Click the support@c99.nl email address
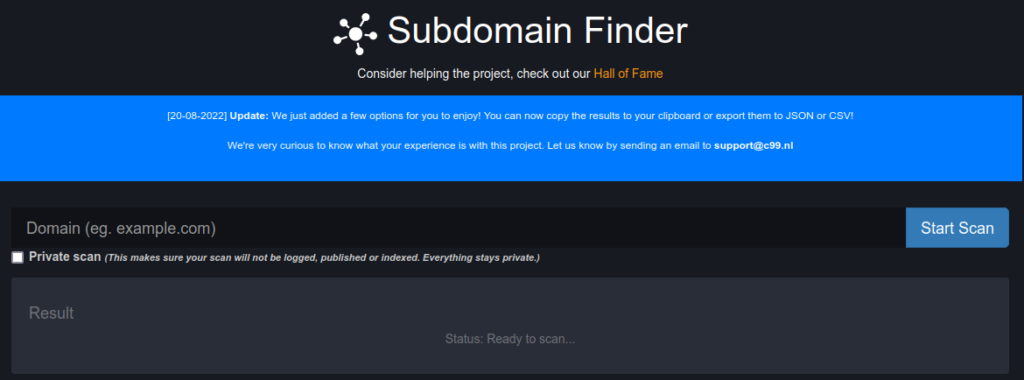This screenshot has width=1024, height=380. tap(753, 146)
